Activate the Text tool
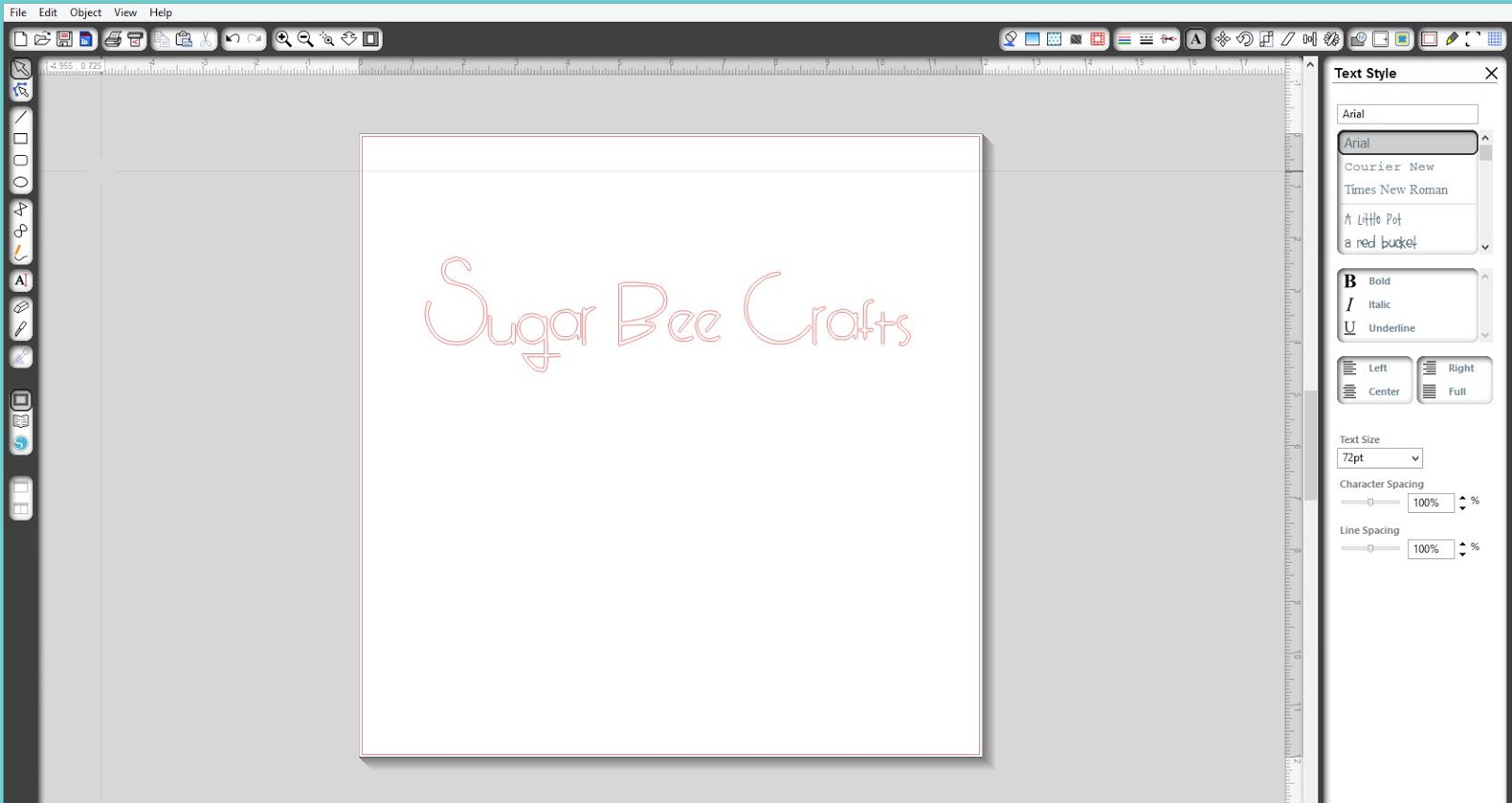The image size is (1512, 803). point(21,281)
